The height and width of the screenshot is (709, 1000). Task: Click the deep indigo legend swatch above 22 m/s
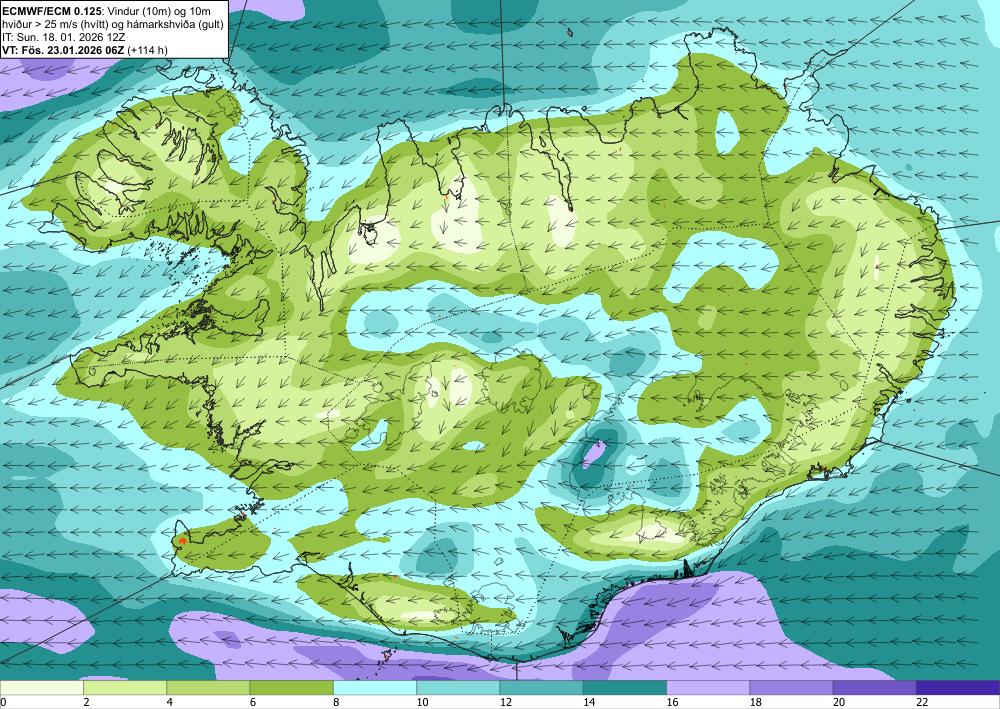tap(958, 688)
